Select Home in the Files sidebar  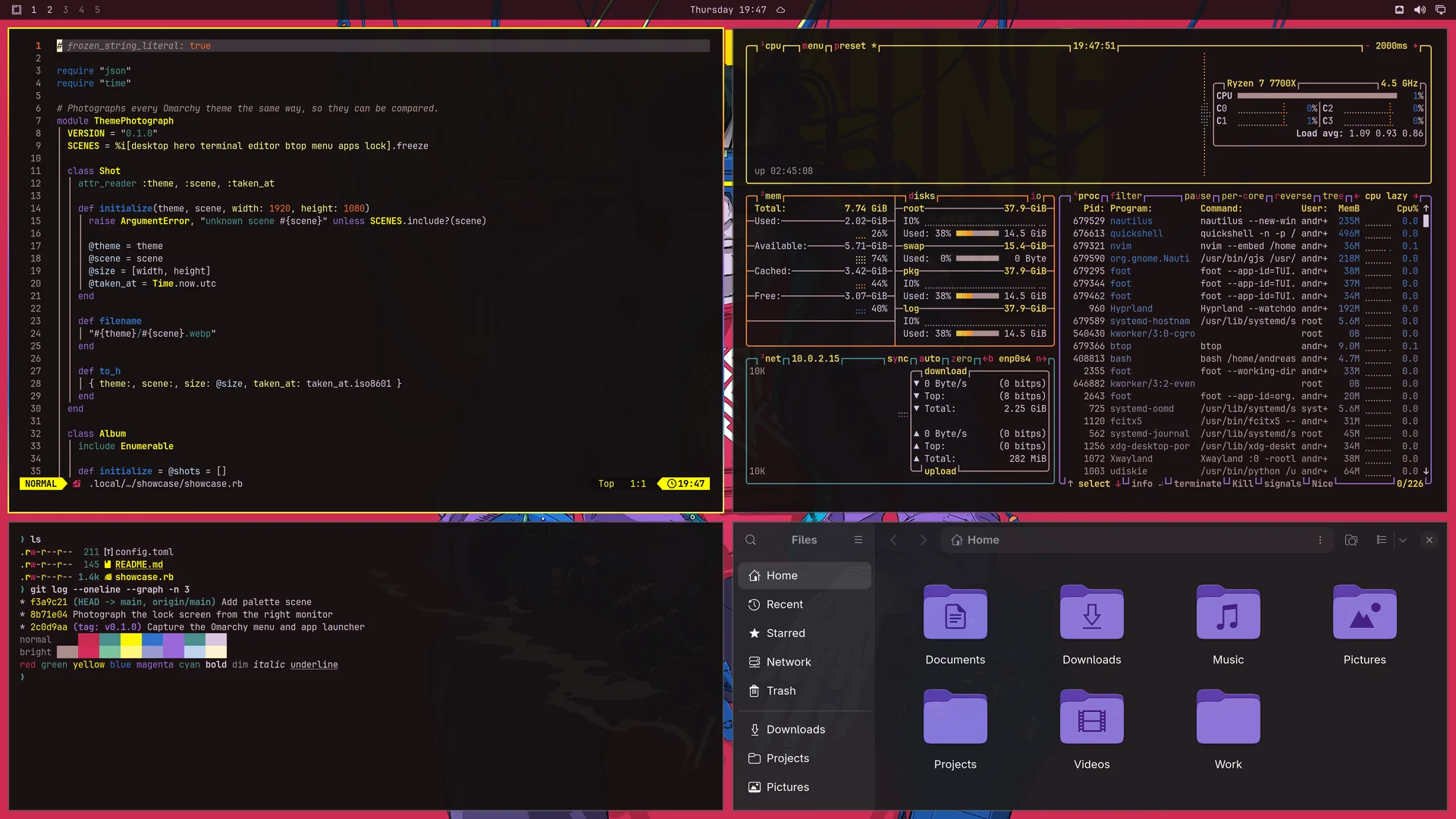tap(804, 576)
